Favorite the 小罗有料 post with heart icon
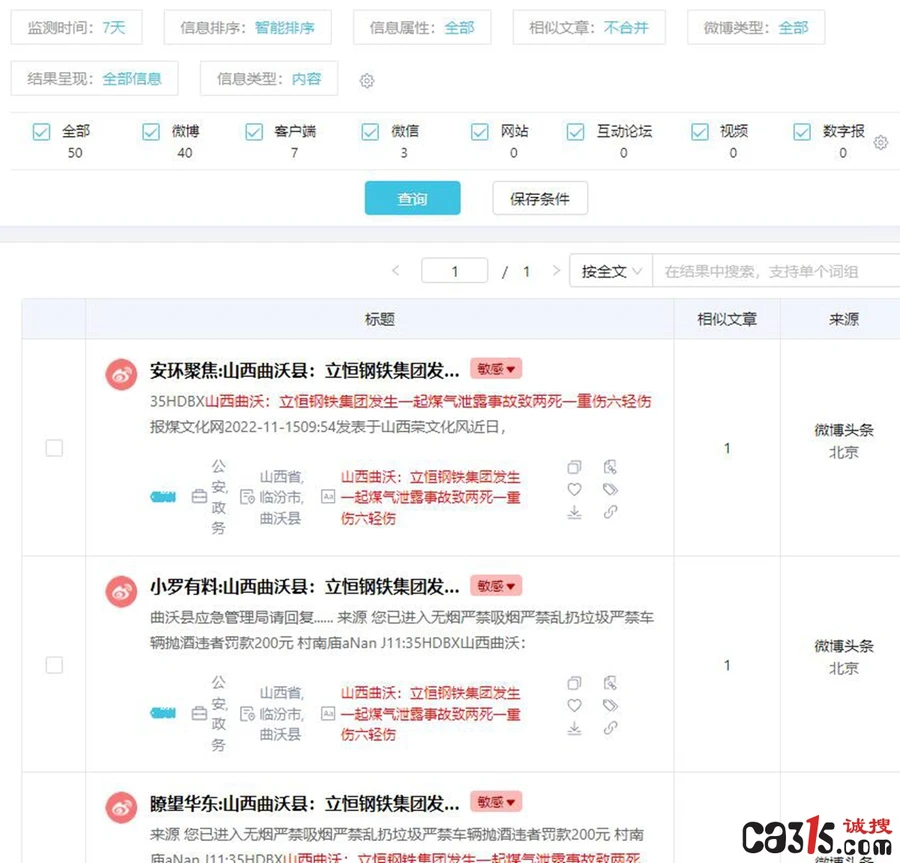Viewport: 900px width, 863px height. point(574,705)
